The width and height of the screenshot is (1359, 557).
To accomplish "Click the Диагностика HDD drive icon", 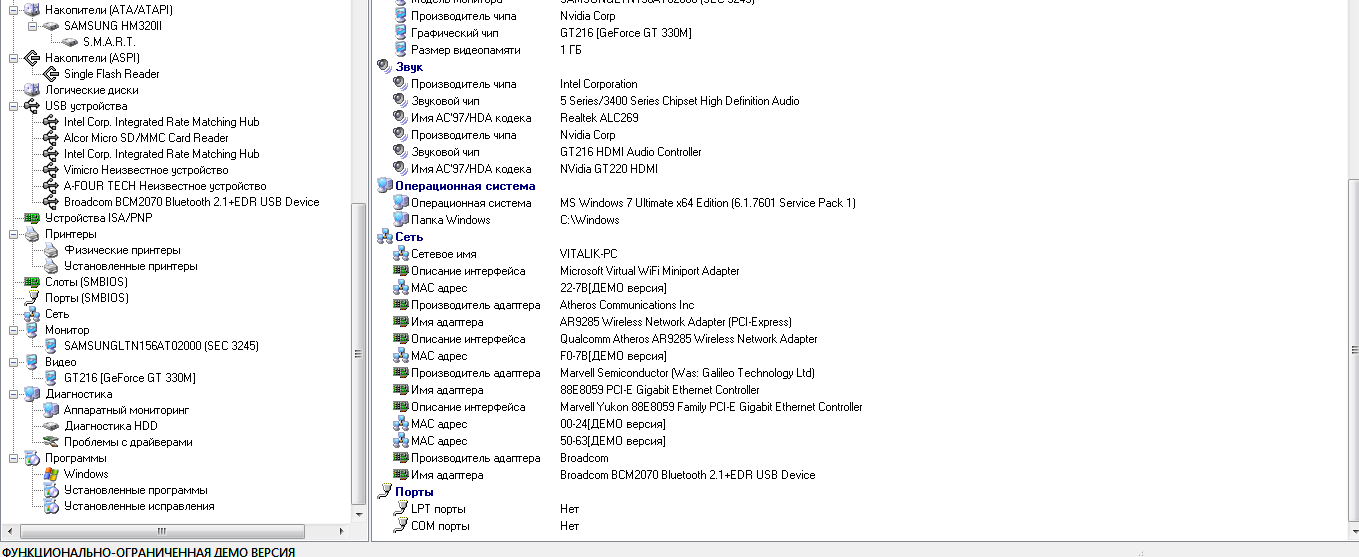I will 51,426.
